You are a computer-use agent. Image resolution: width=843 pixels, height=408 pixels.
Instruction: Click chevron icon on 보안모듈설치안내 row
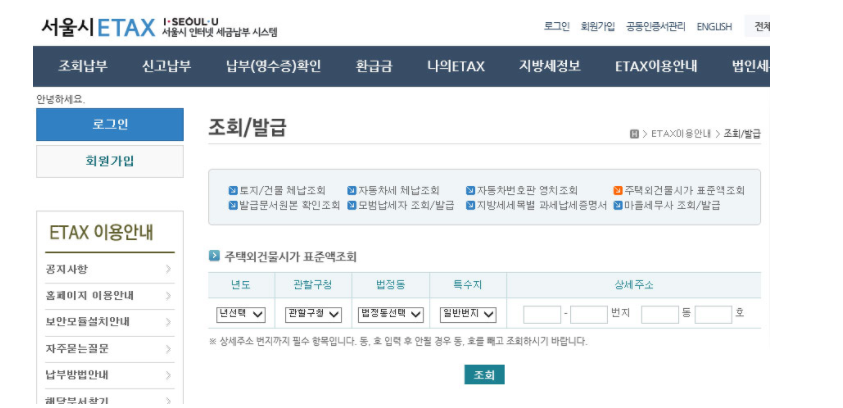tap(168, 322)
